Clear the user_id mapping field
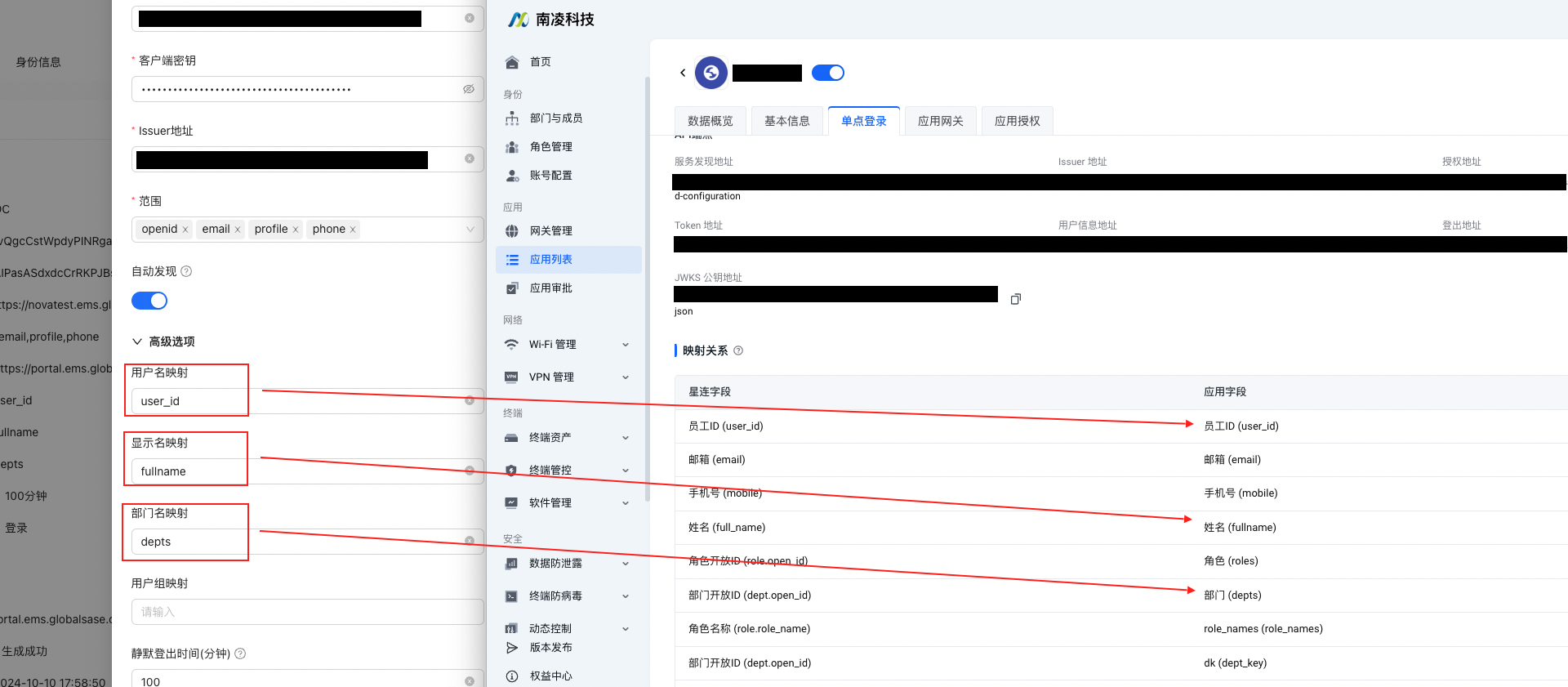1568x687 pixels. [x=470, y=401]
